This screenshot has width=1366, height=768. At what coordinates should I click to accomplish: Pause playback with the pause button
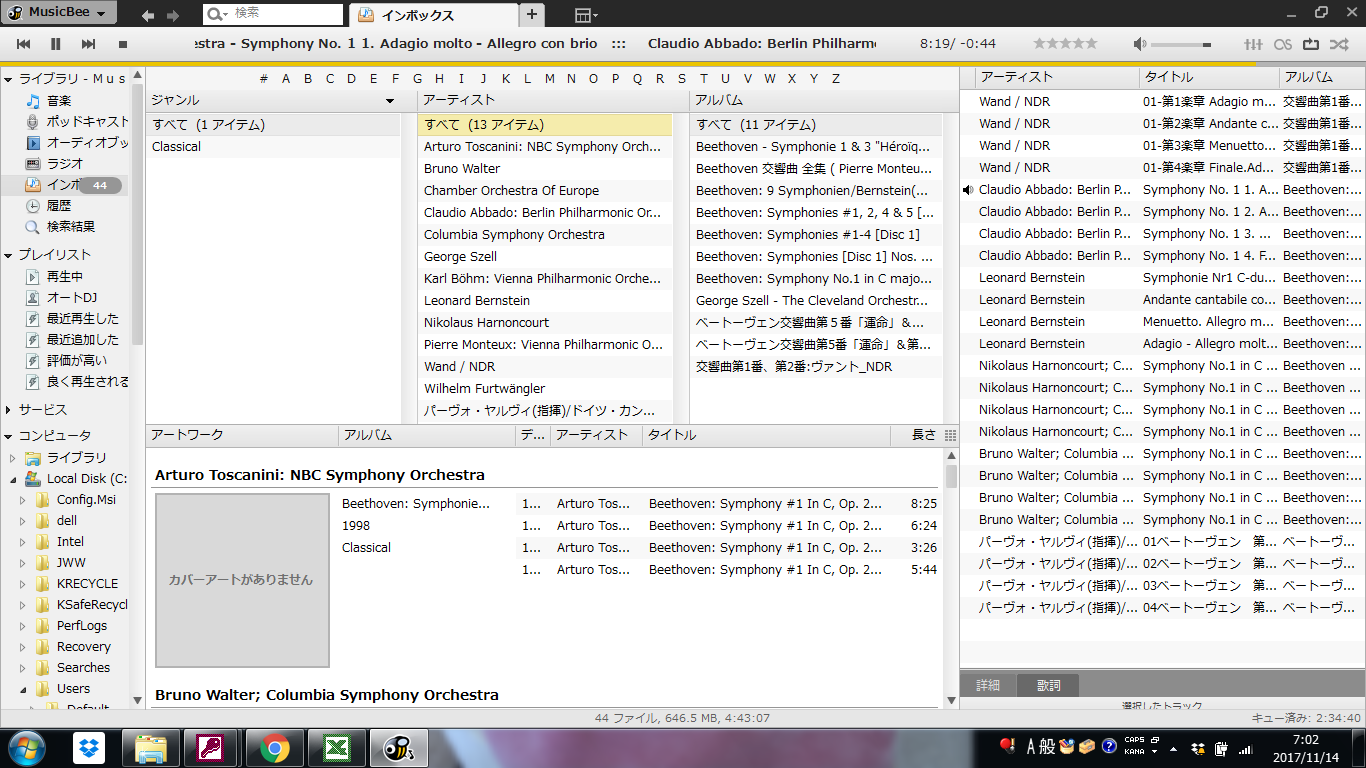coord(56,44)
